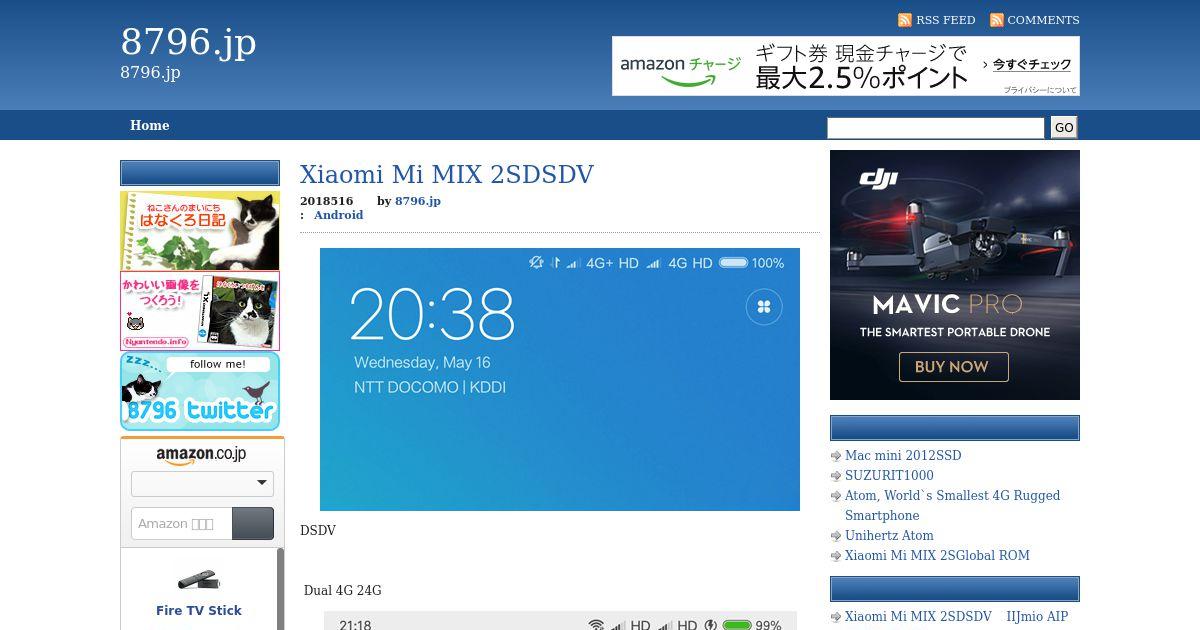1200x630 pixels.
Task: Click the GO search button
Action: click(1064, 127)
